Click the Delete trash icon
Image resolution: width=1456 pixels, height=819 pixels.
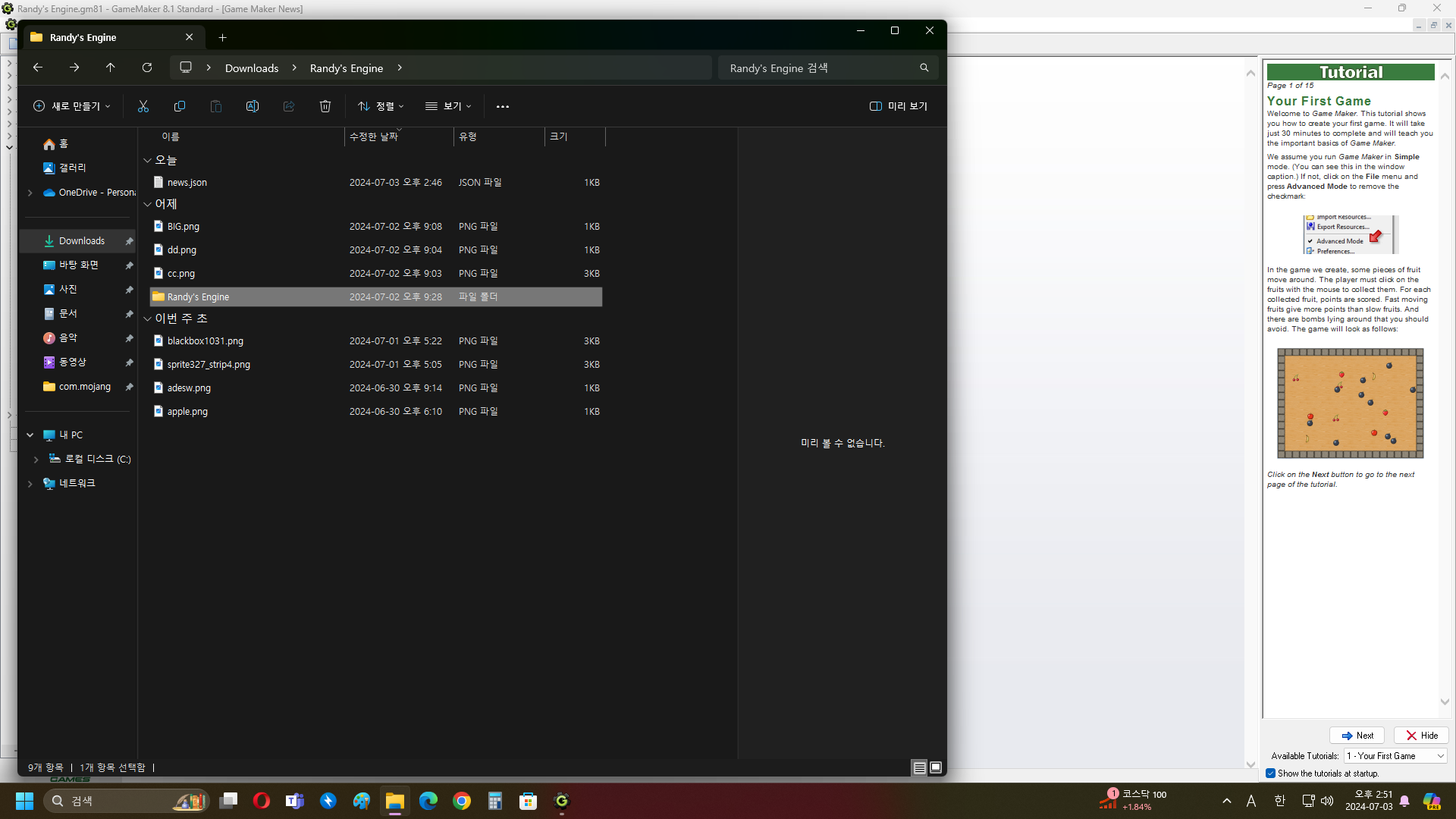[x=325, y=106]
